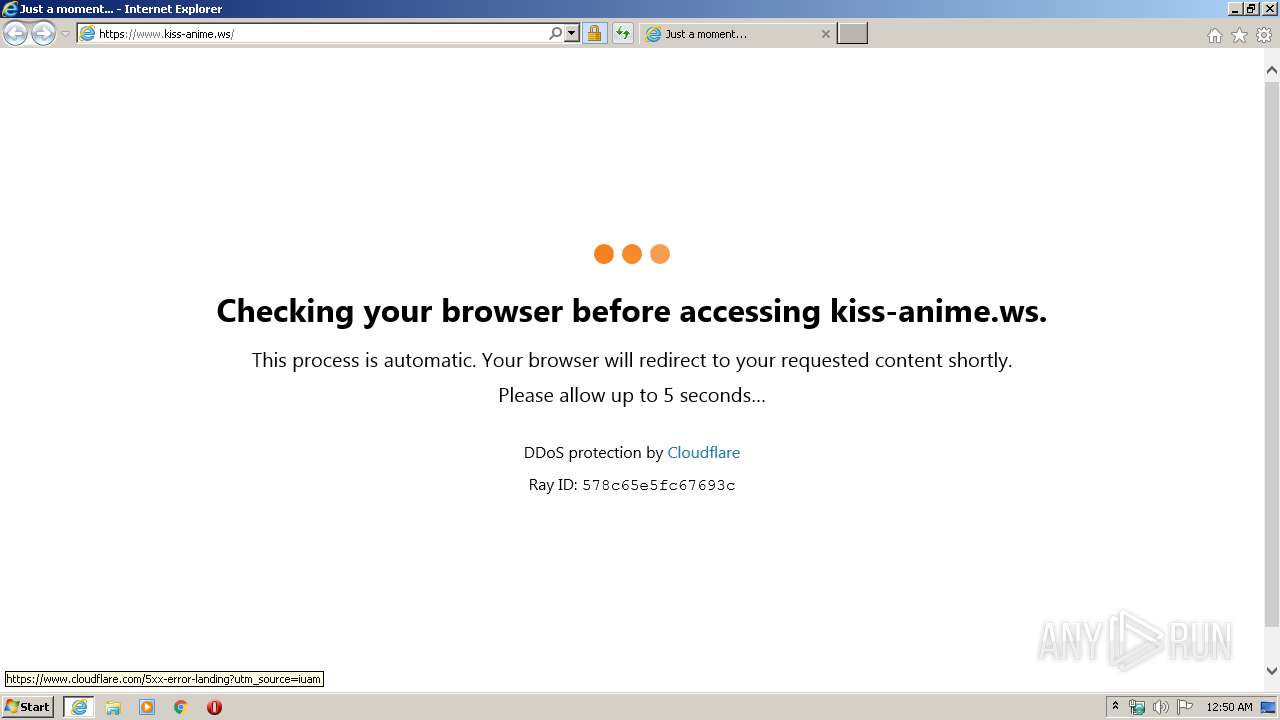Click the browser Back arrow button
This screenshot has width=1280, height=720.
15,34
